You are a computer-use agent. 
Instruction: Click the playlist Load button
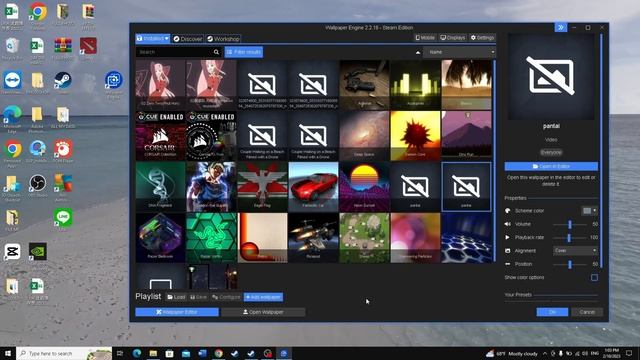[176, 297]
